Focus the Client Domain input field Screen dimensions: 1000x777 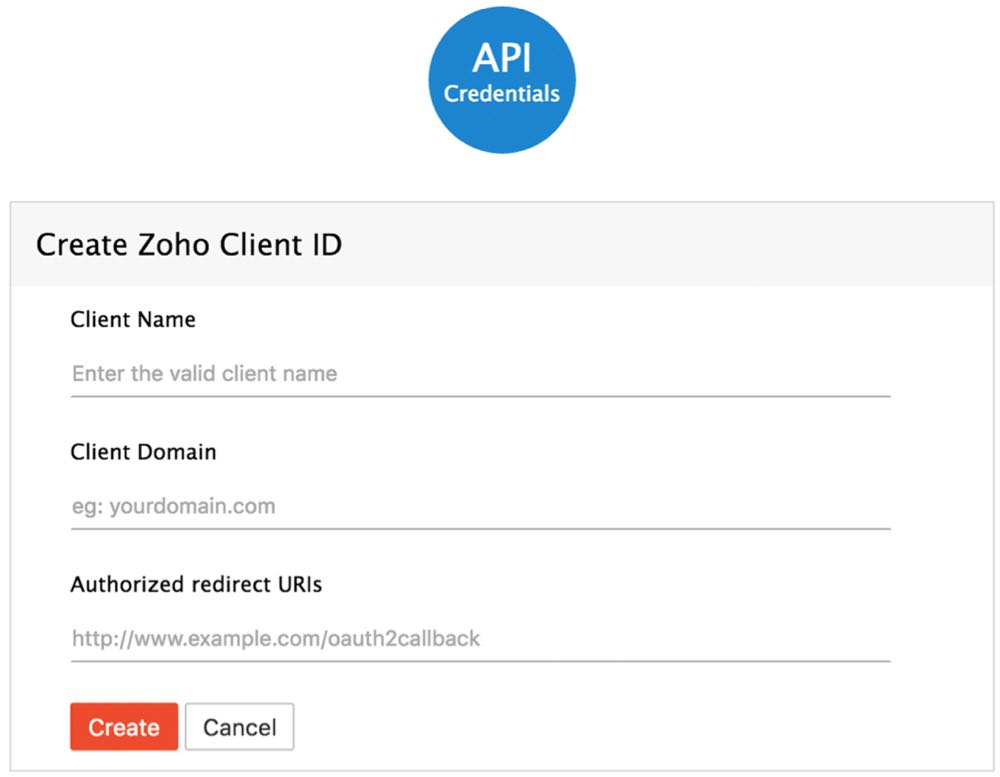[600, 506]
